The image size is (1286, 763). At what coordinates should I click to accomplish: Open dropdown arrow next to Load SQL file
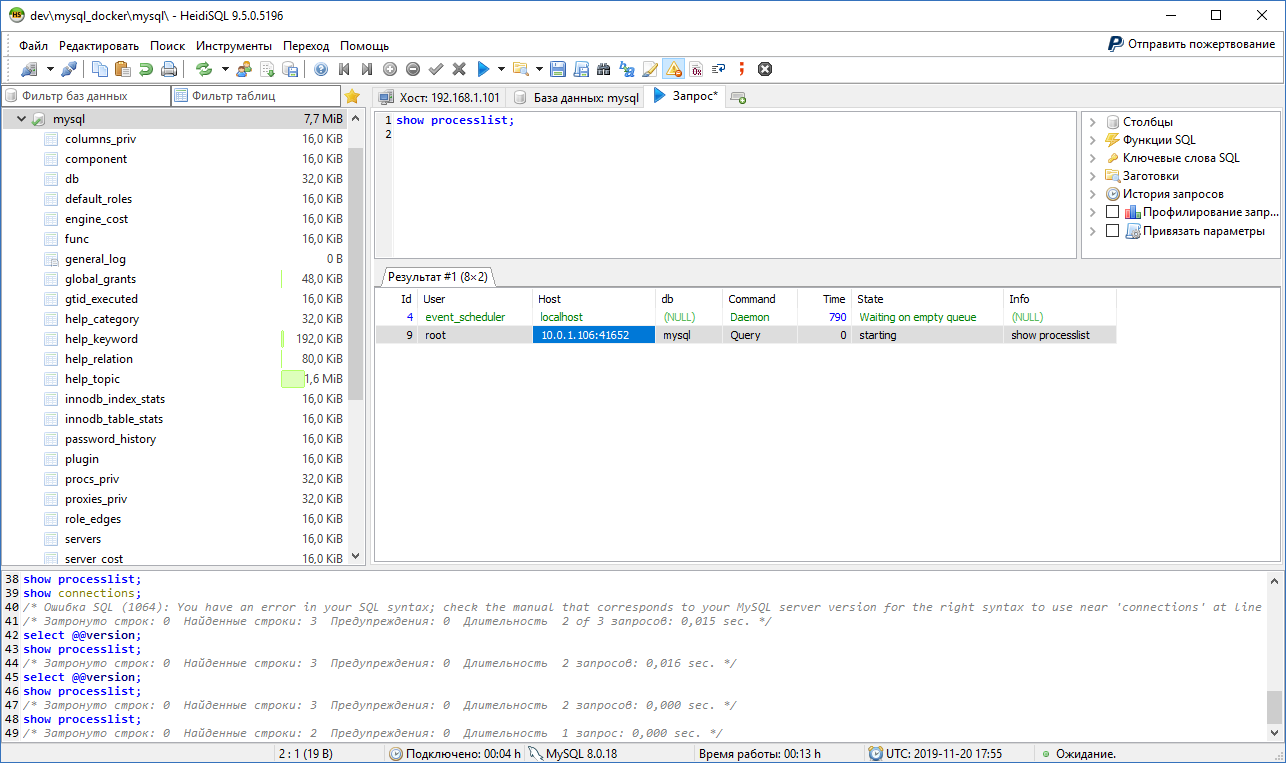539,69
